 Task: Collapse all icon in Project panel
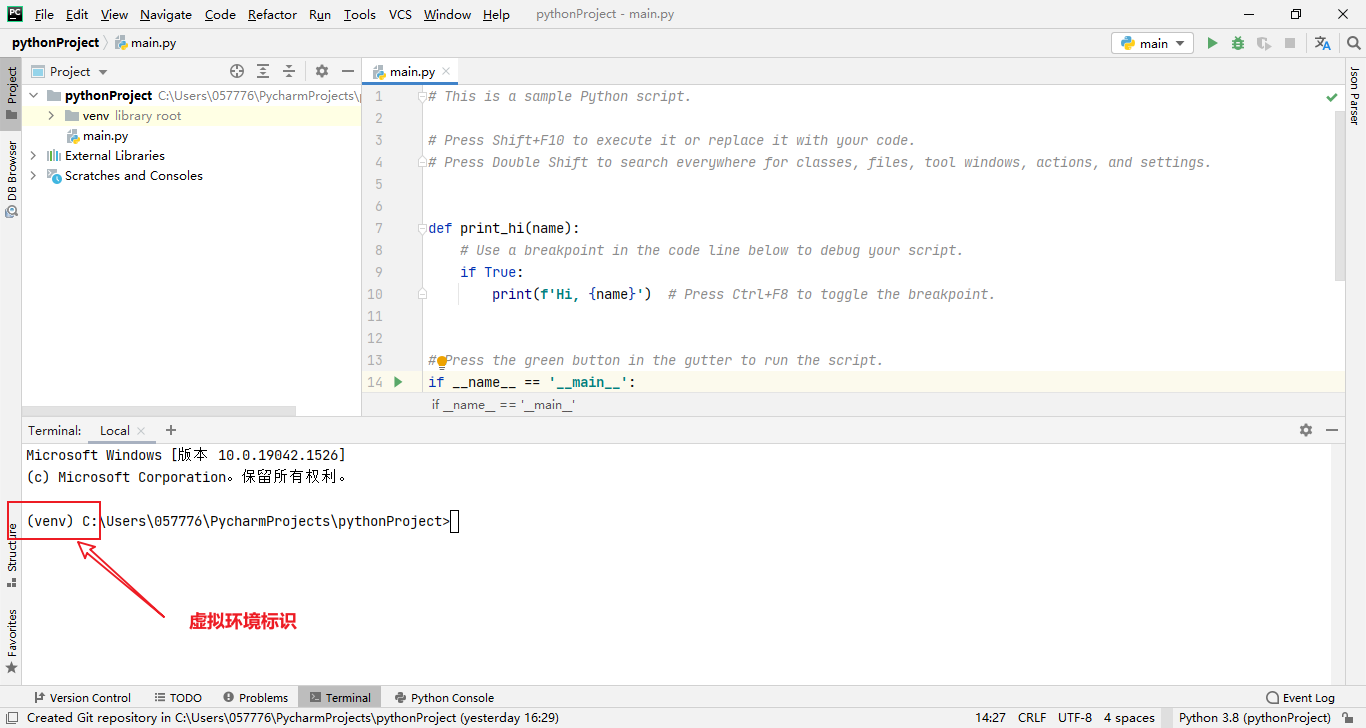pos(289,71)
